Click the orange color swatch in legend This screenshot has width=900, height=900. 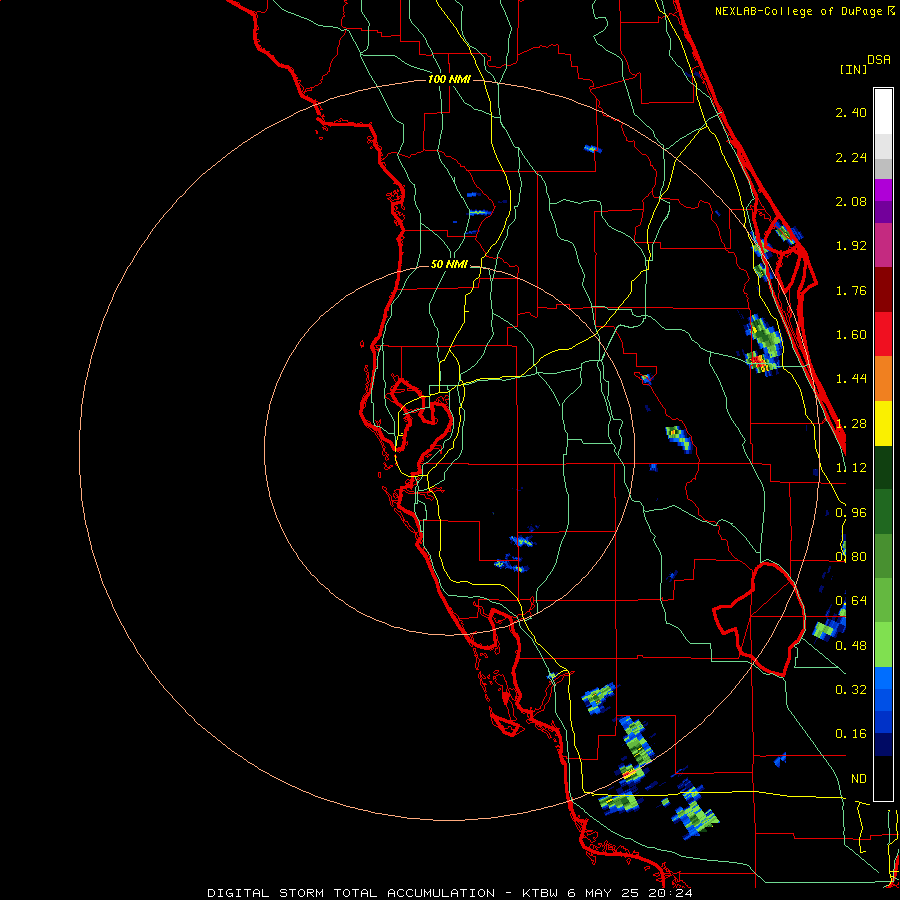click(883, 379)
